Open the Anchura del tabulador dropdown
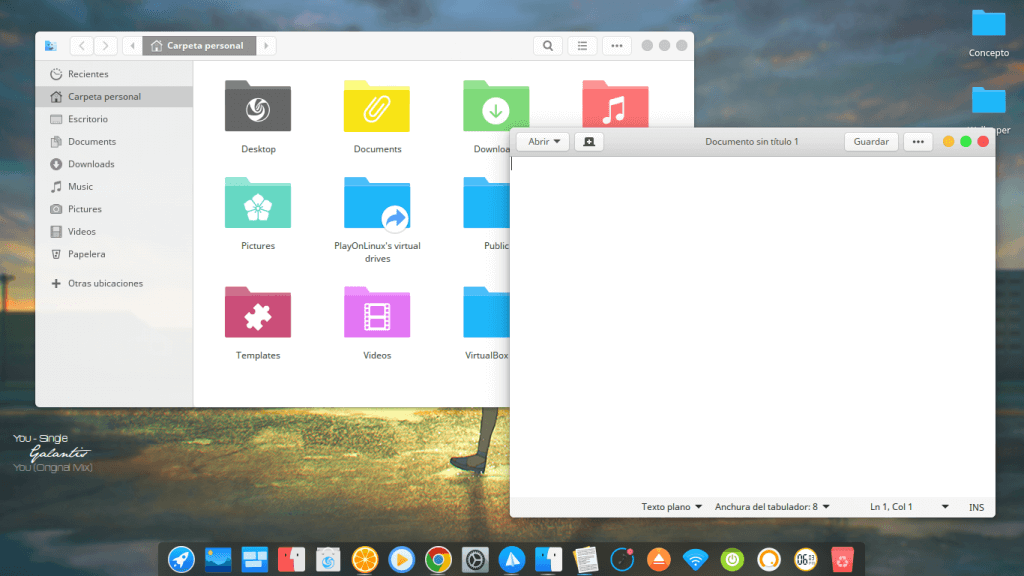The height and width of the screenshot is (576, 1024). click(x=772, y=507)
